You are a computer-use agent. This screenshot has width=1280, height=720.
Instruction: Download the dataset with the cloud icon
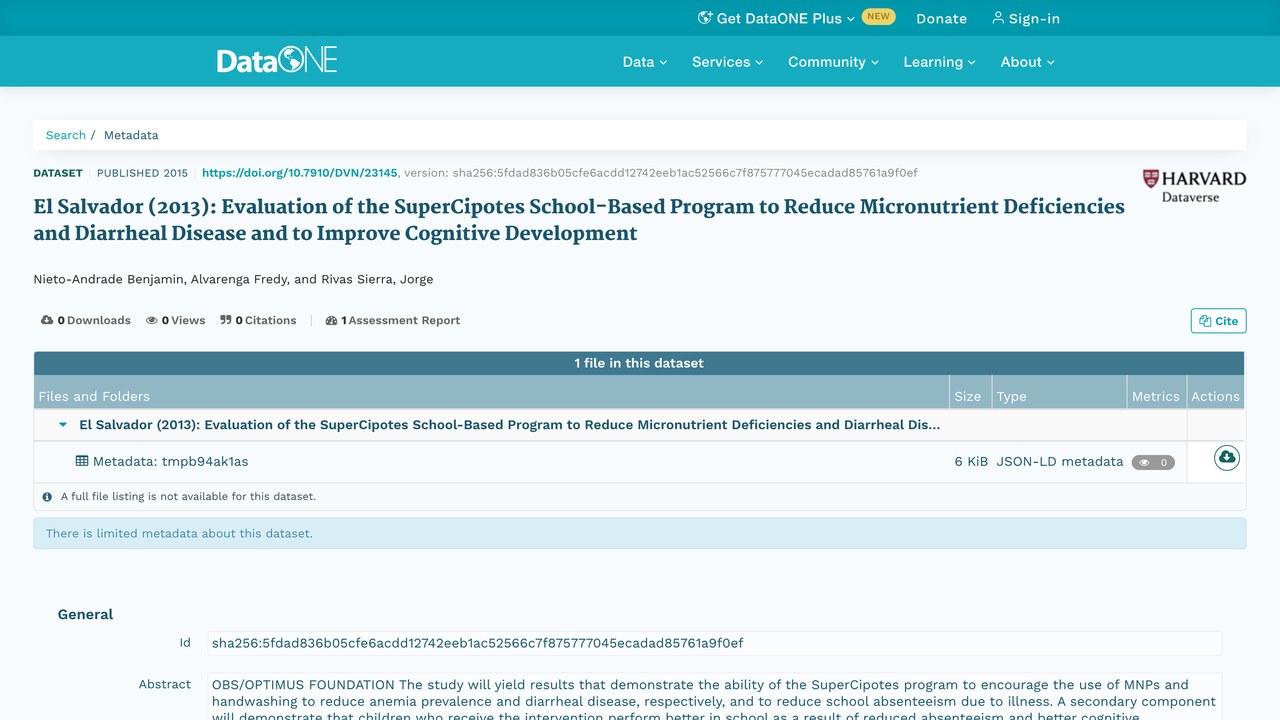coord(1226,458)
